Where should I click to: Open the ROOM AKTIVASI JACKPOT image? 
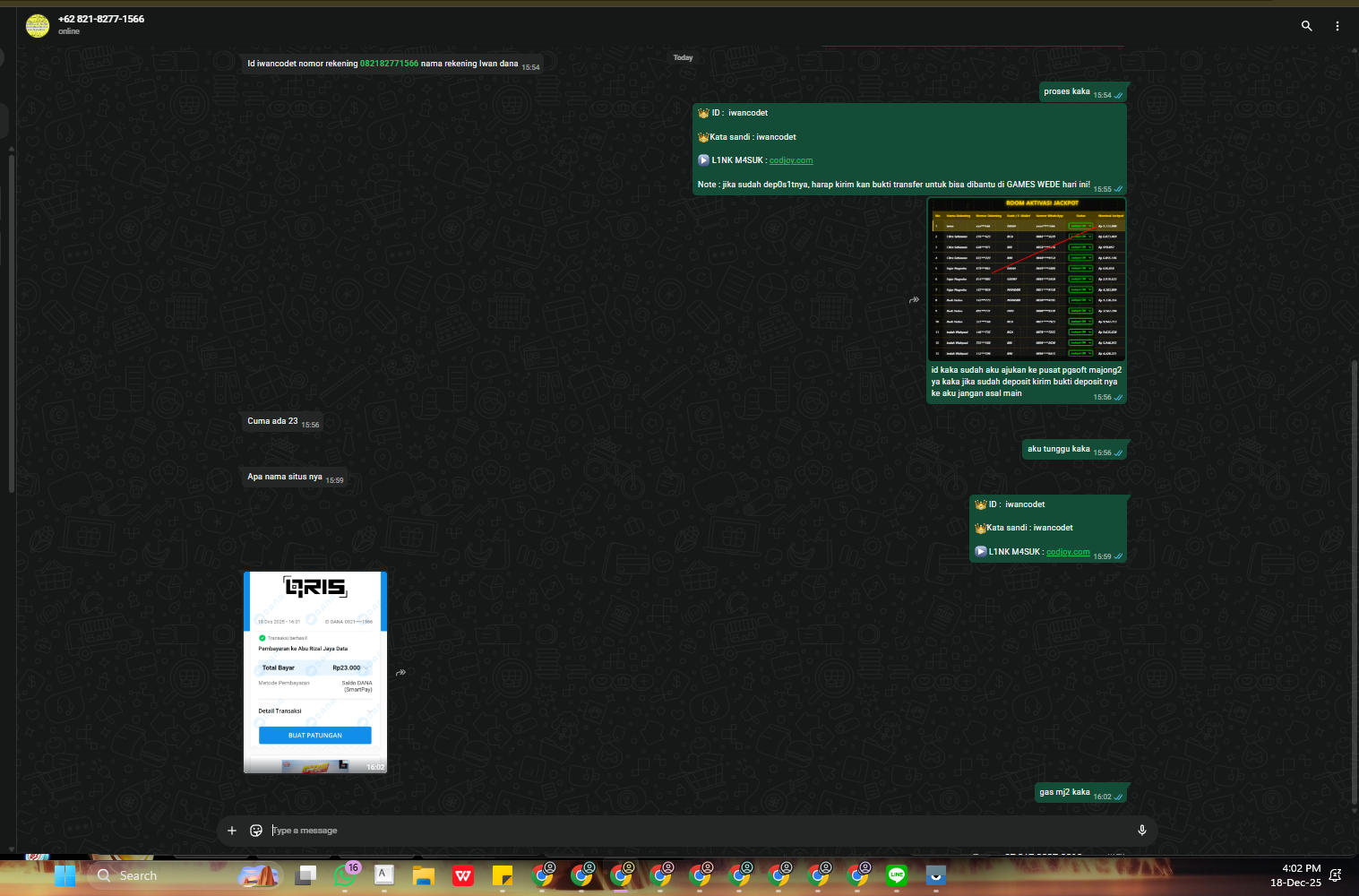(x=1027, y=280)
